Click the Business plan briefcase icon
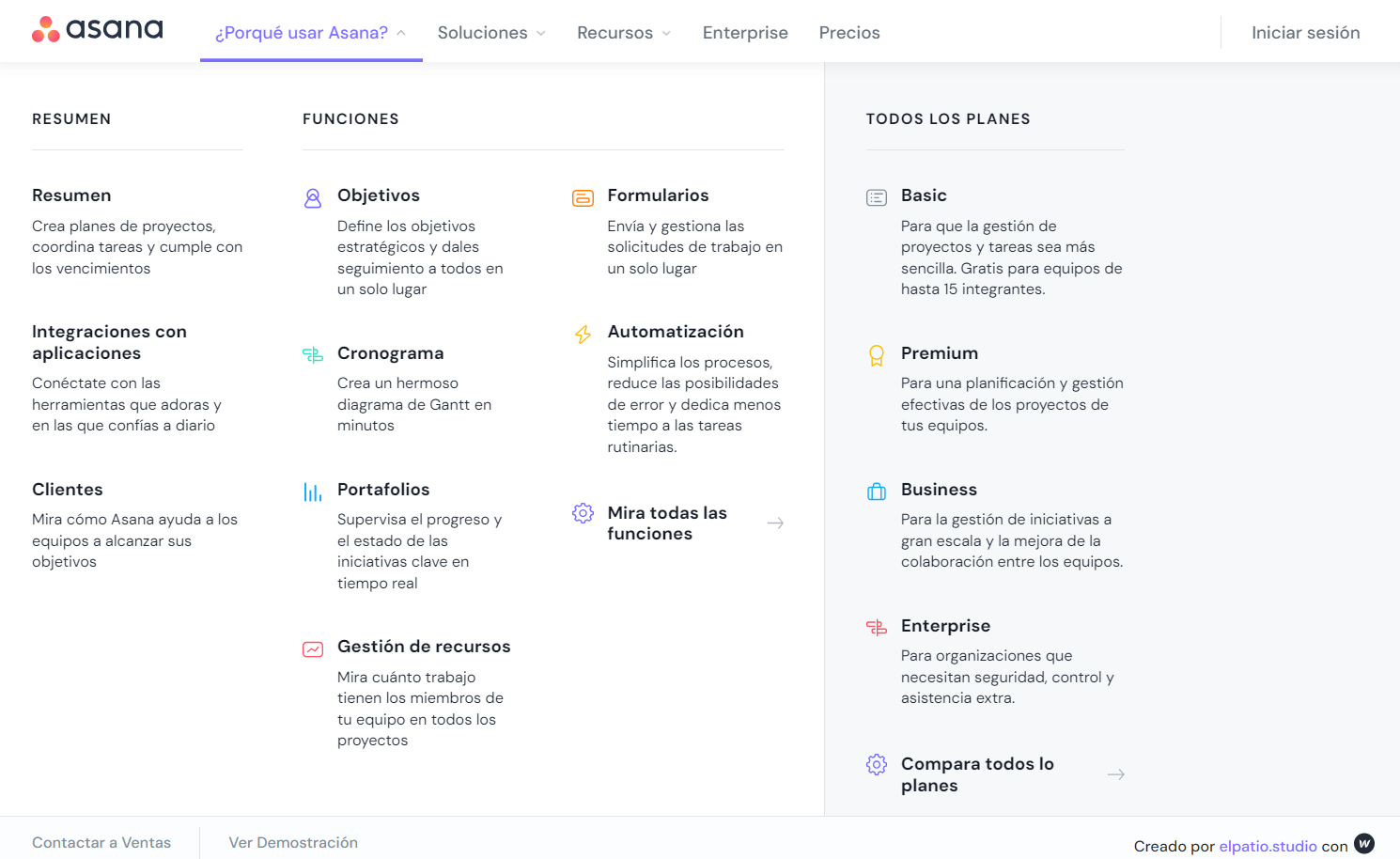 coord(877,492)
